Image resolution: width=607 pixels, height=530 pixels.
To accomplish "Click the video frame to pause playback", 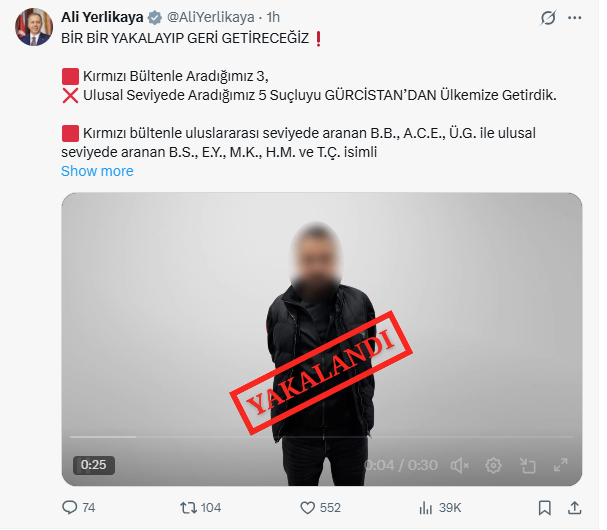I will point(322,317).
